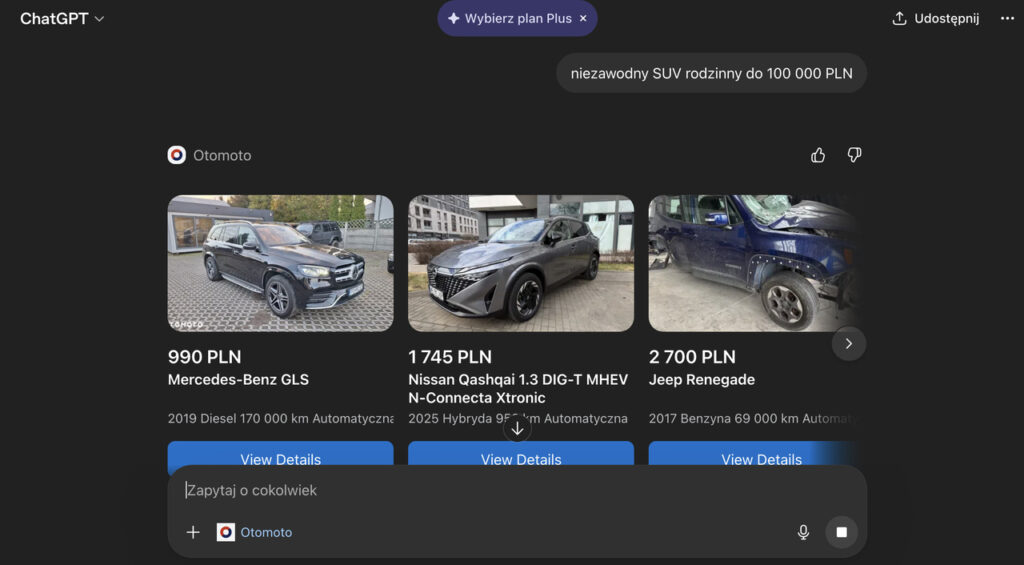Stop generating with the square stop button
Screen dimensions: 1024x565
[x=841, y=532]
